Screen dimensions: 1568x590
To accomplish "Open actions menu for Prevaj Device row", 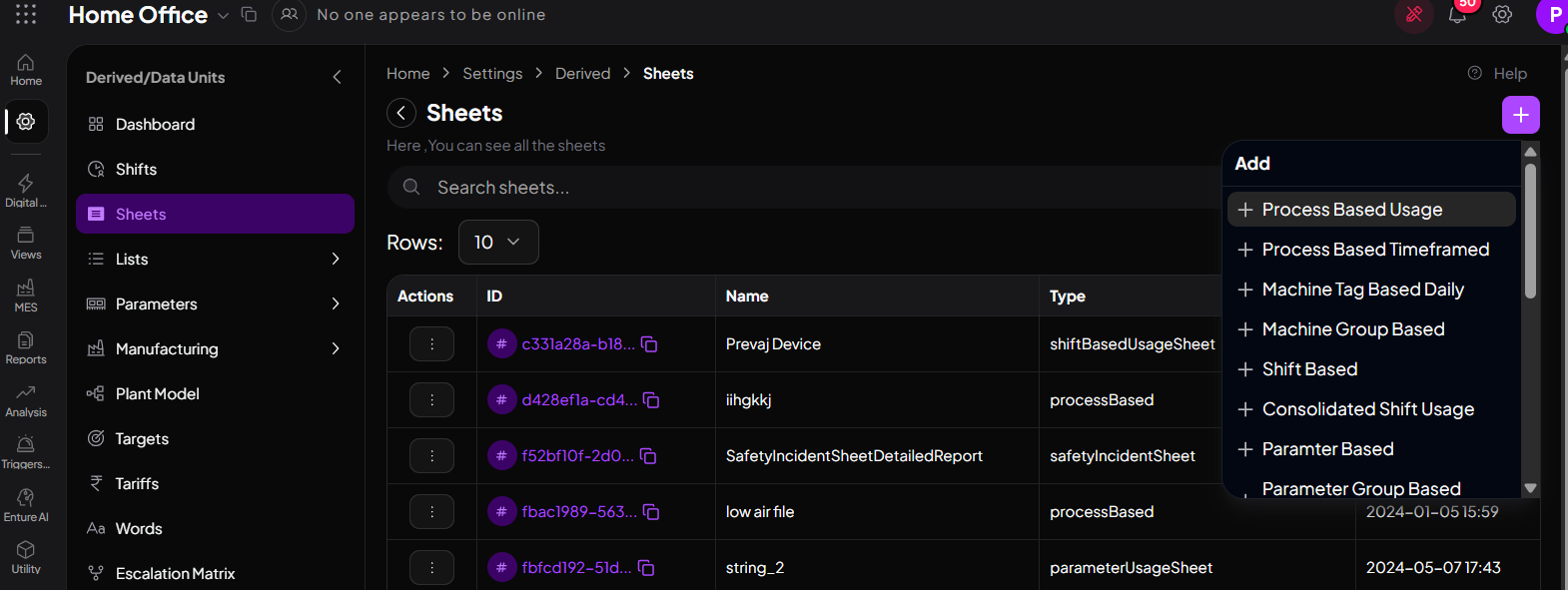I will coord(431,344).
